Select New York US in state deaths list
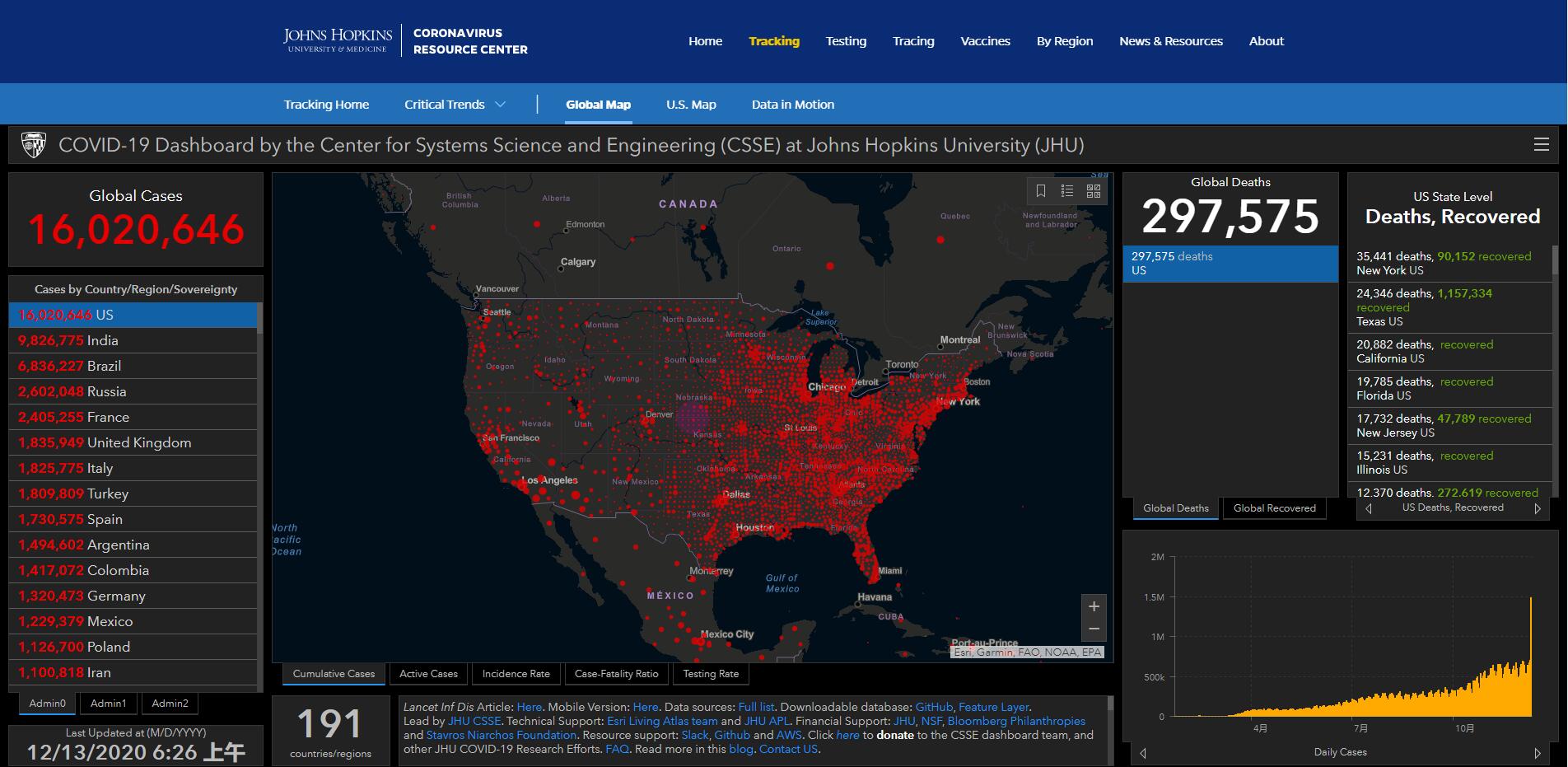The image size is (1568, 767). (x=1451, y=264)
